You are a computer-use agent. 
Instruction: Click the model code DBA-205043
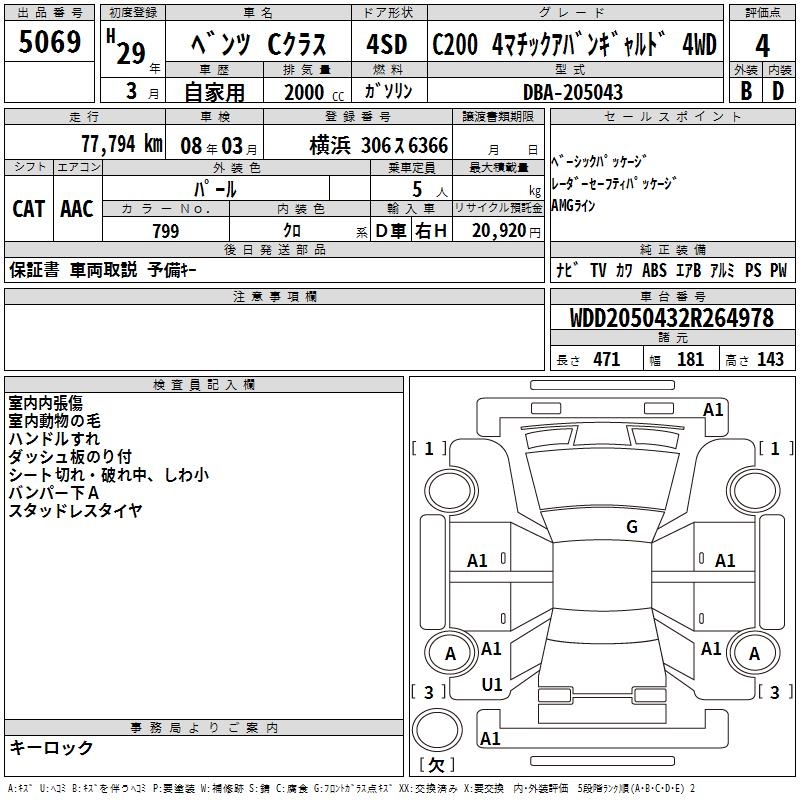573,92
